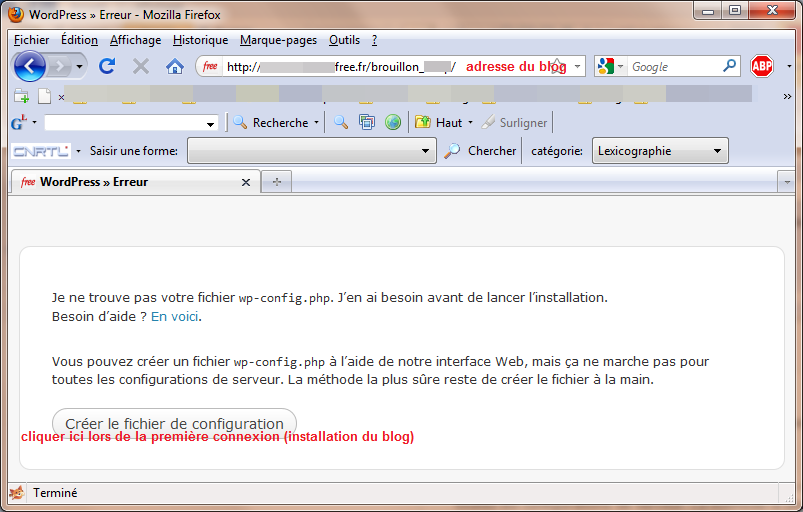This screenshot has height=512, width=803.
Task: Follow the En voici help link
Action: pos(175,316)
